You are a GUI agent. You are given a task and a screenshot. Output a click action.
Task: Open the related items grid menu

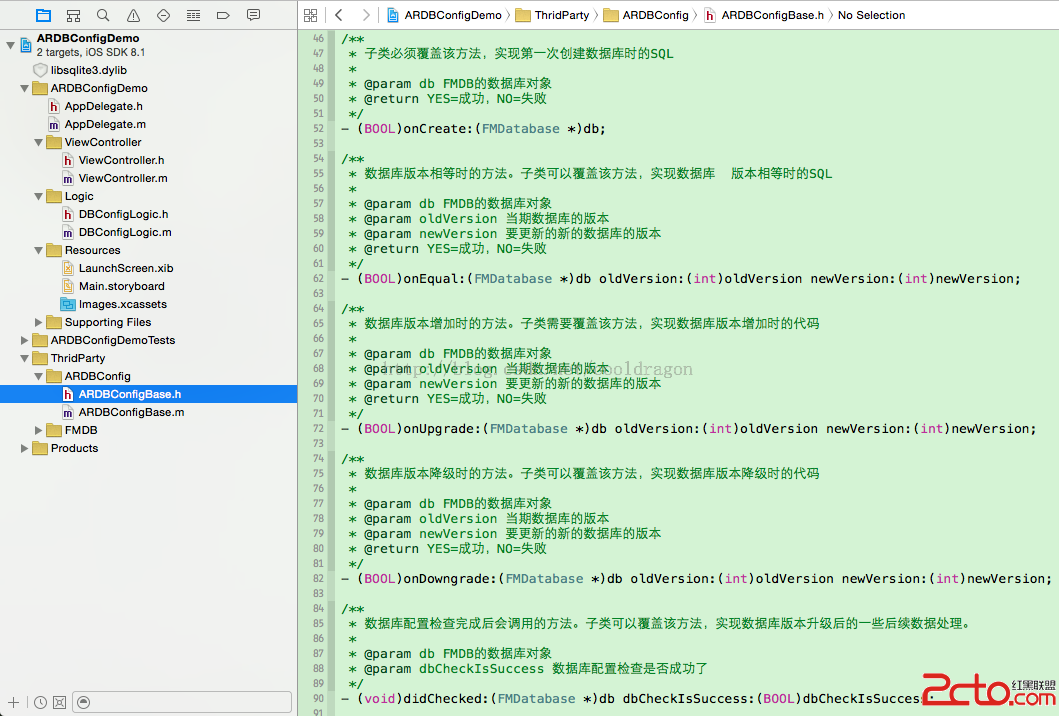pos(310,15)
